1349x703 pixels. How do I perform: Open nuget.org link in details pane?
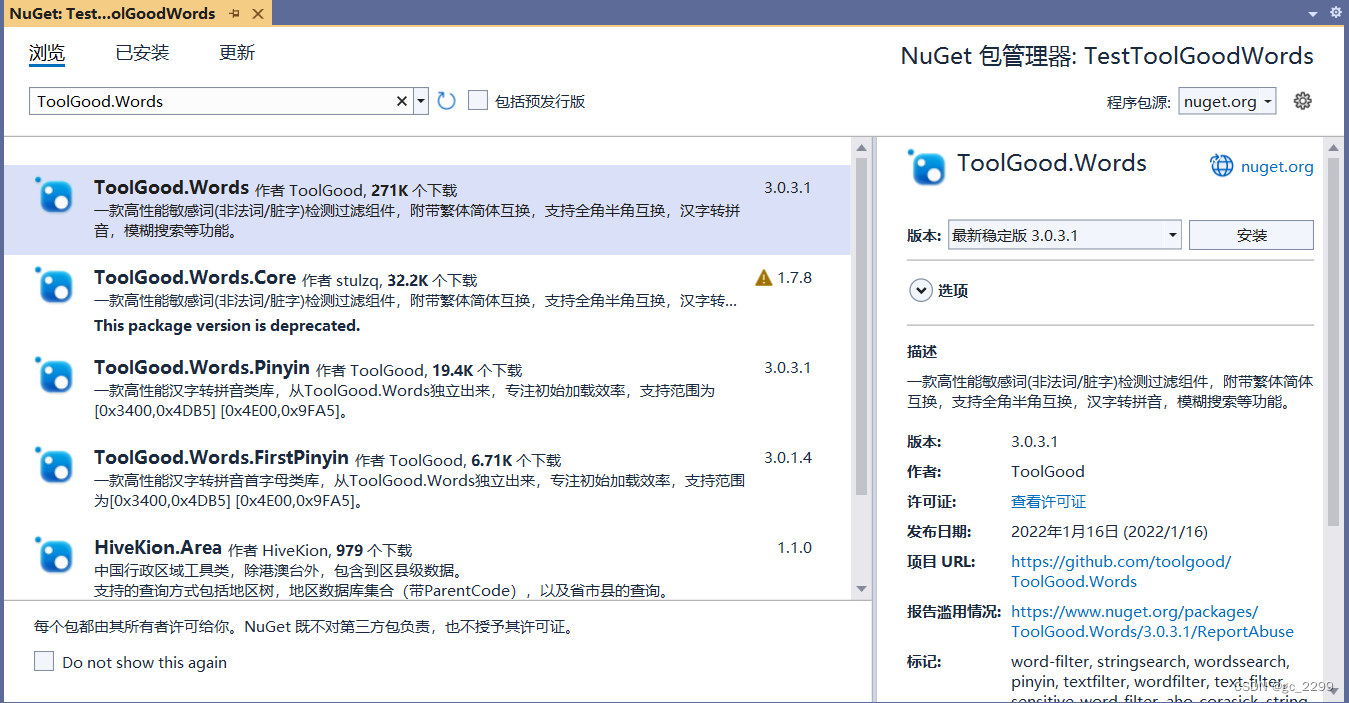point(1277,166)
